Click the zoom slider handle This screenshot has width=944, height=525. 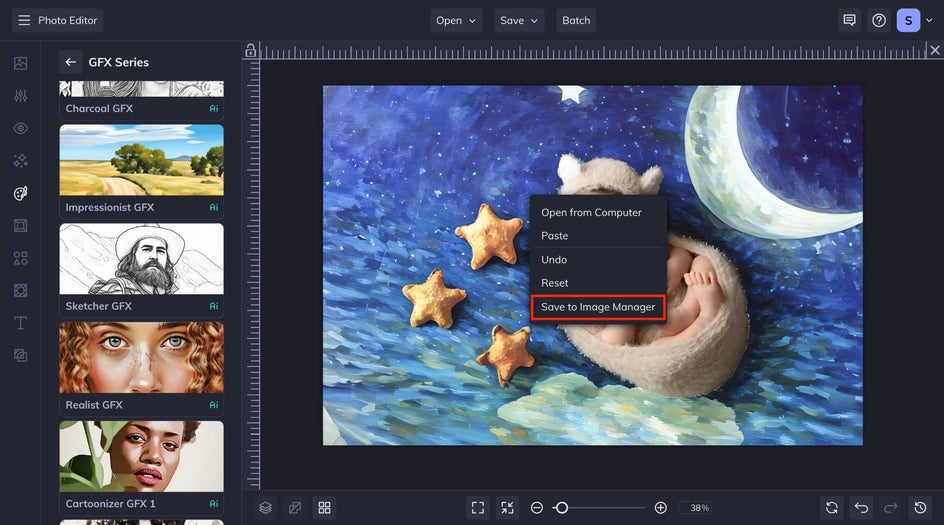(561, 508)
